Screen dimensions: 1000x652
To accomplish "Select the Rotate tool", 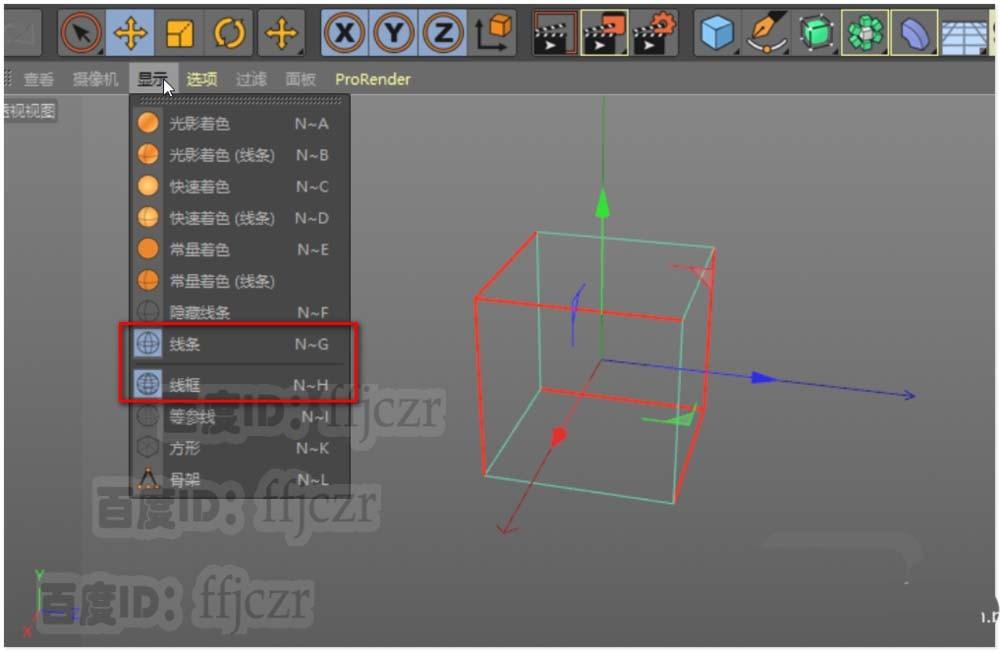I will (x=229, y=32).
